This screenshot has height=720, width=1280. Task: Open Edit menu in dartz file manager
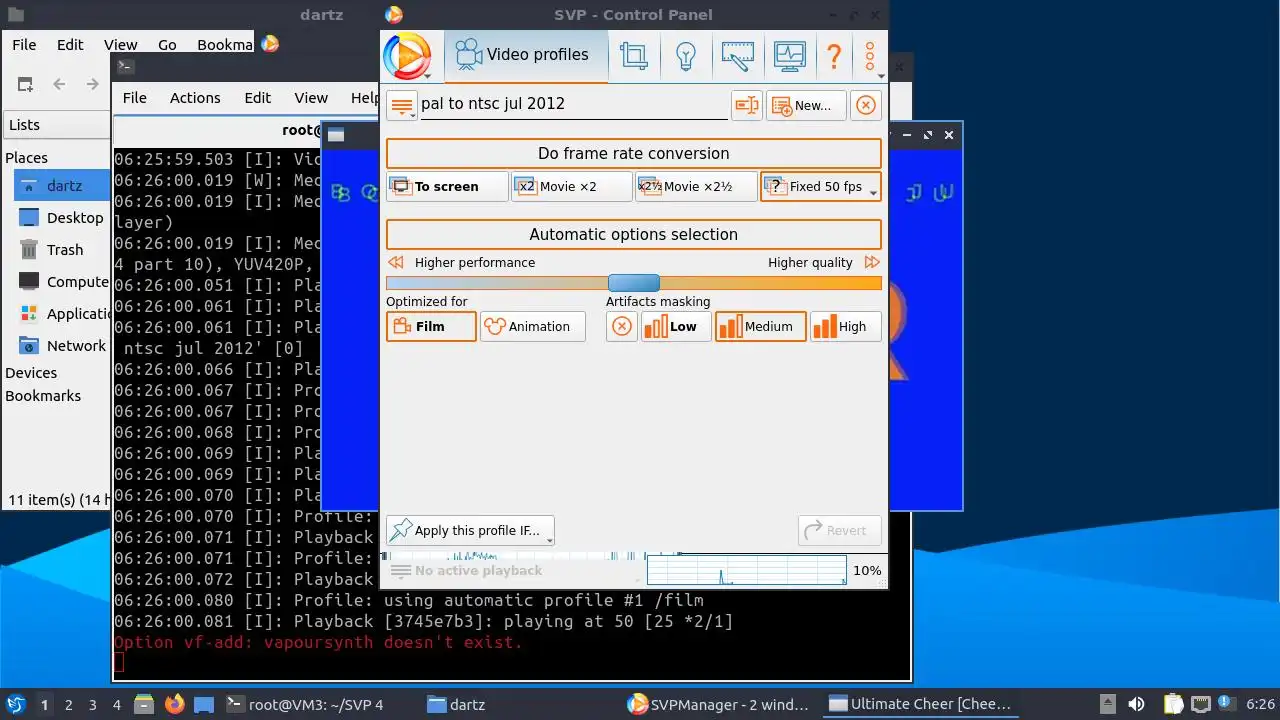click(x=70, y=44)
